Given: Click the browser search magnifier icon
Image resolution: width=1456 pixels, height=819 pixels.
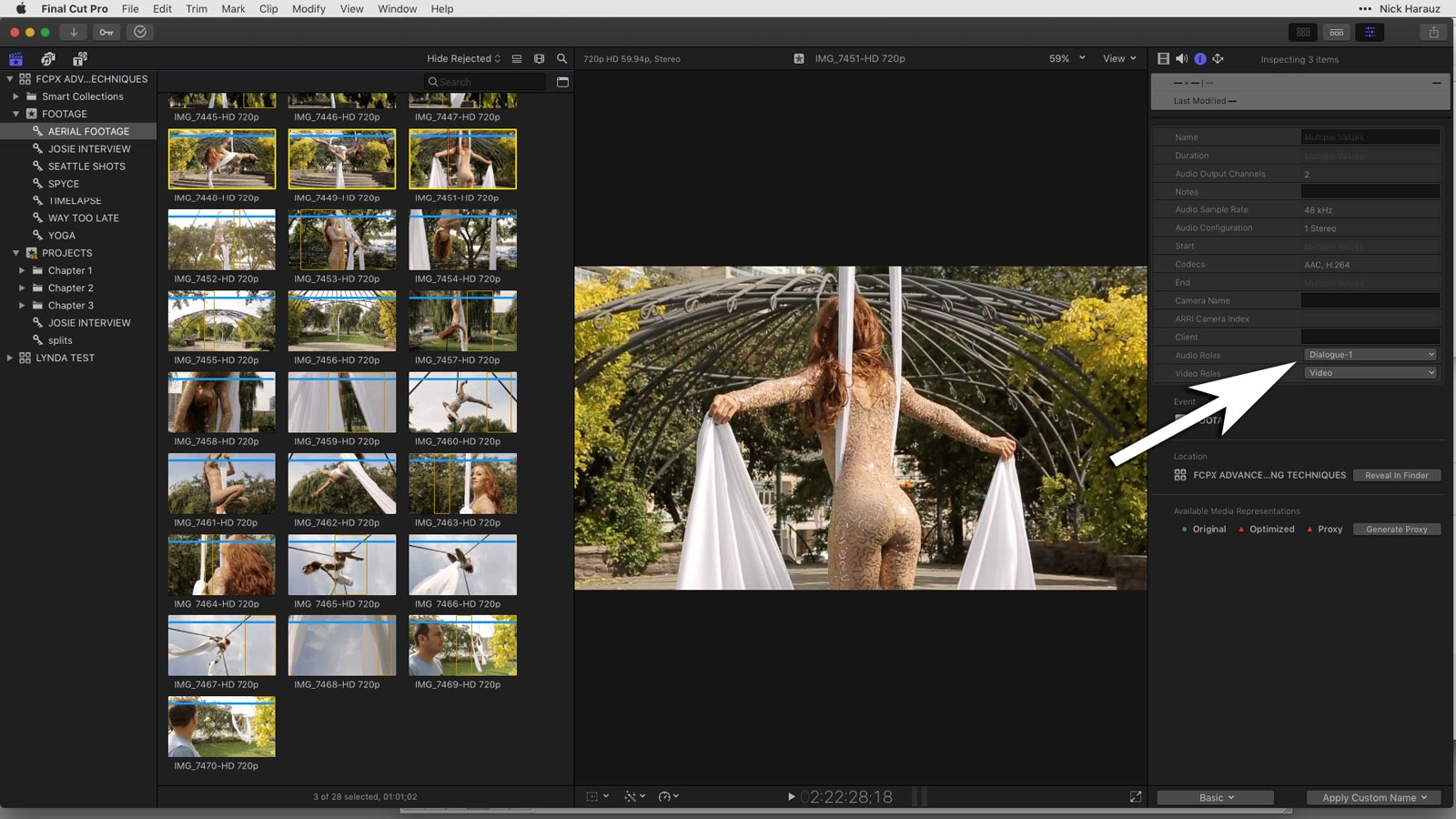Looking at the screenshot, I should [x=561, y=58].
